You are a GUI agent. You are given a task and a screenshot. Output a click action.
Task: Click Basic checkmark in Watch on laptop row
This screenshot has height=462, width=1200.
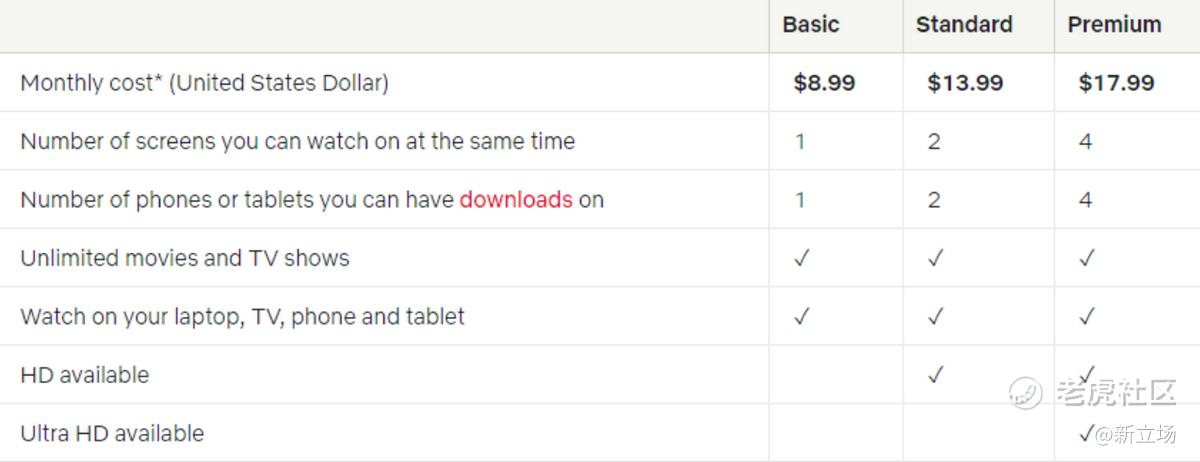(801, 316)
